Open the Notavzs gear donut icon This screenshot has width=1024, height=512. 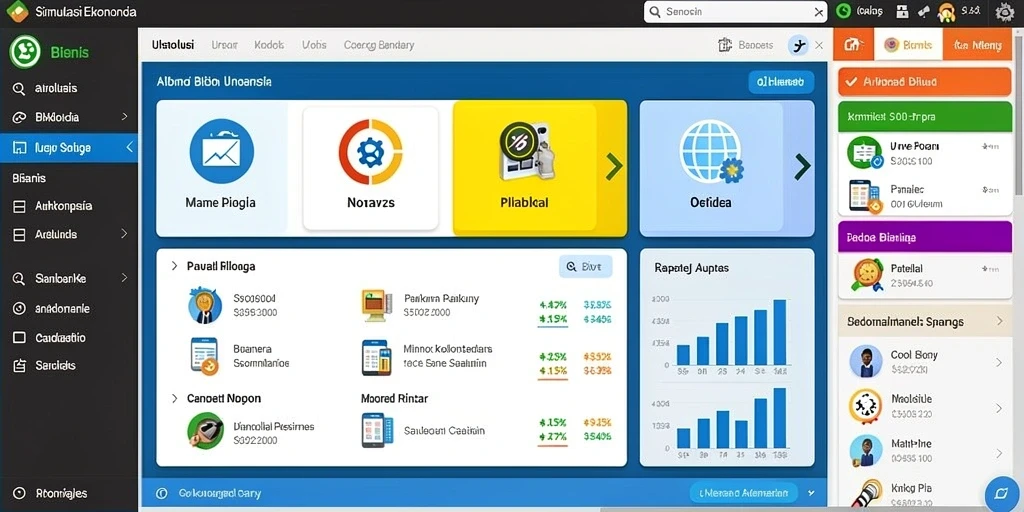point(370,152)
